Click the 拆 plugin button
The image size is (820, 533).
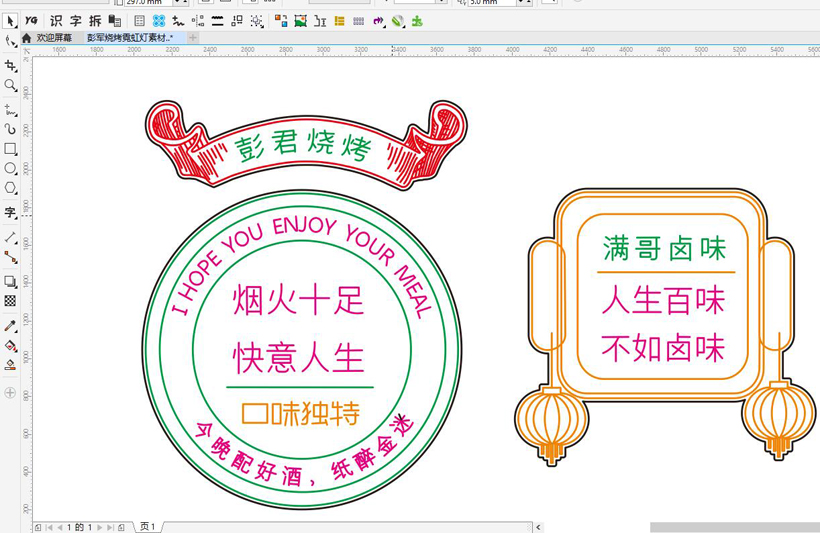tap(95, 21)
